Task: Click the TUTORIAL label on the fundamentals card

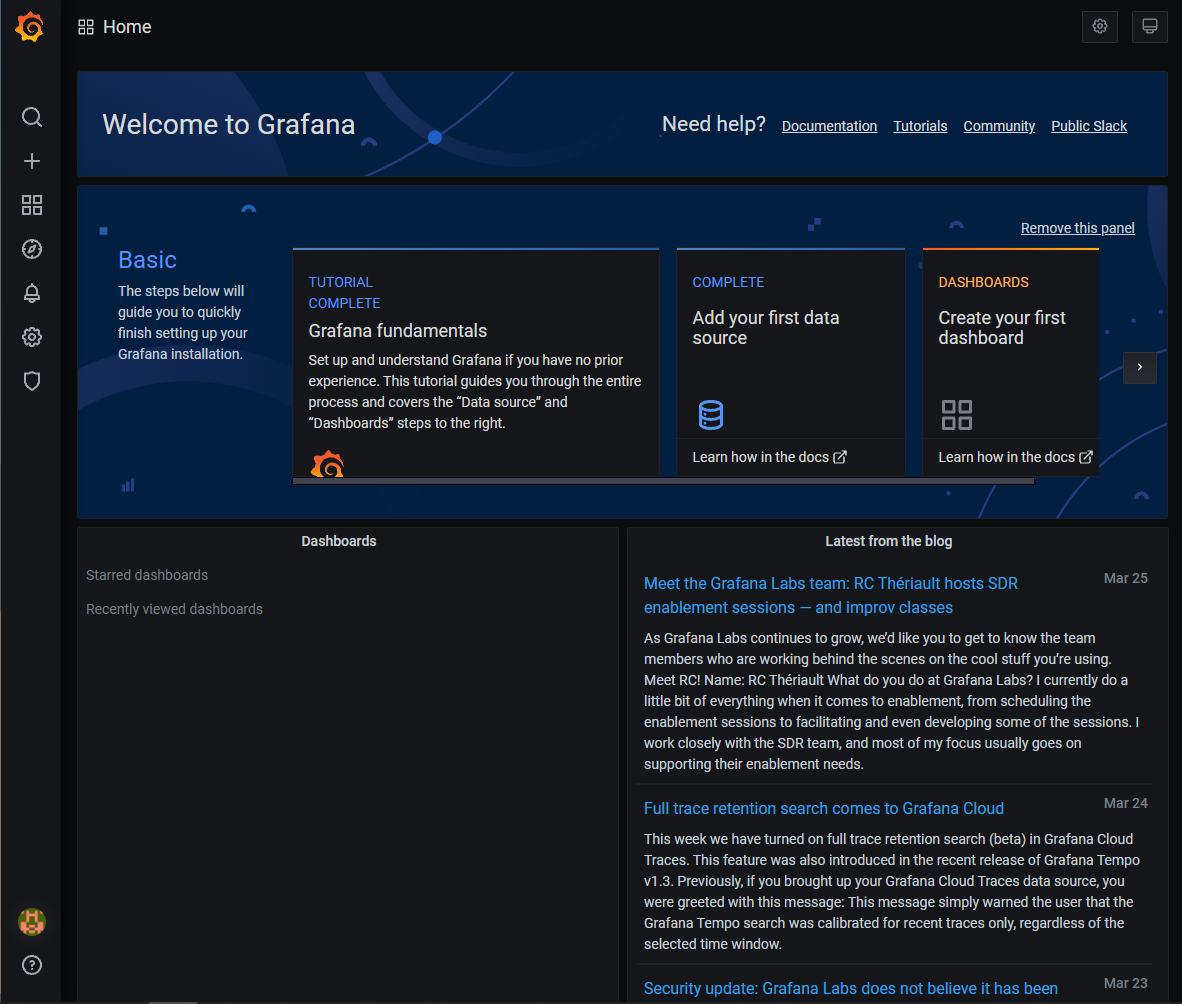Action: pyautogui.click(x=340, y=282)
